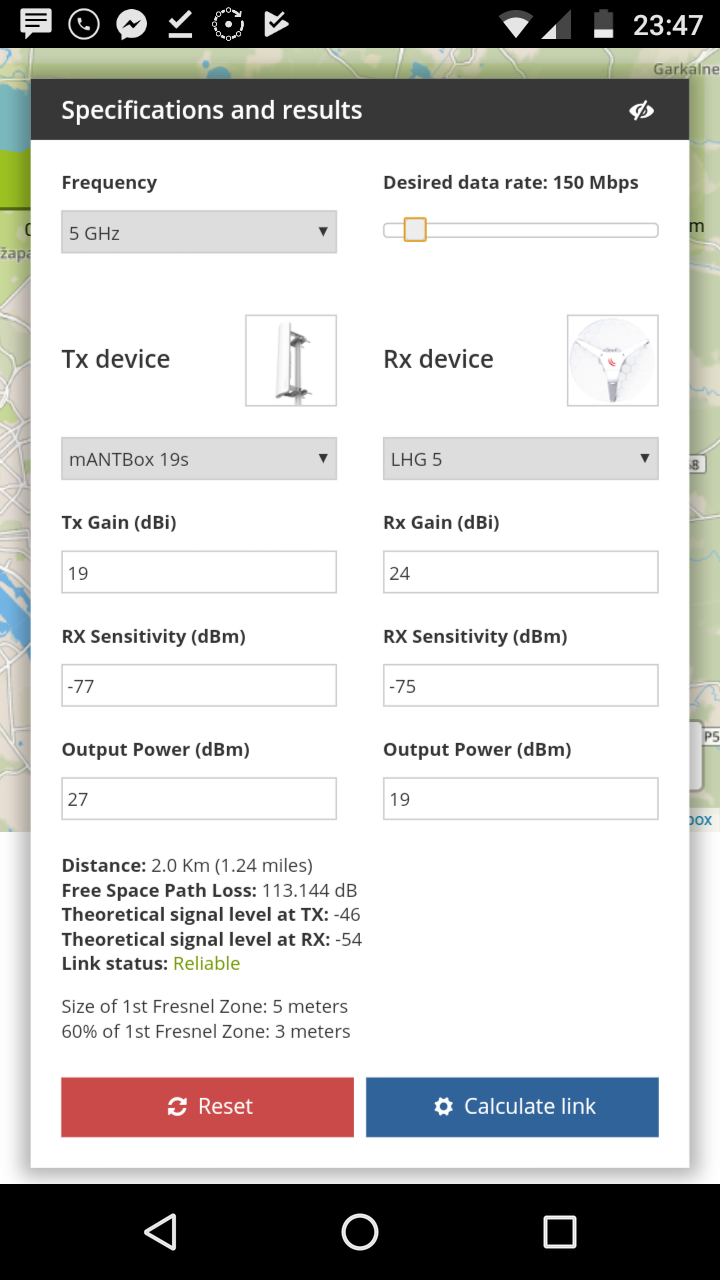Image resolution: width=720 pixels, height=1280 pixels.
Task: Tap the circular dotted notification icon
Action: 228,23
